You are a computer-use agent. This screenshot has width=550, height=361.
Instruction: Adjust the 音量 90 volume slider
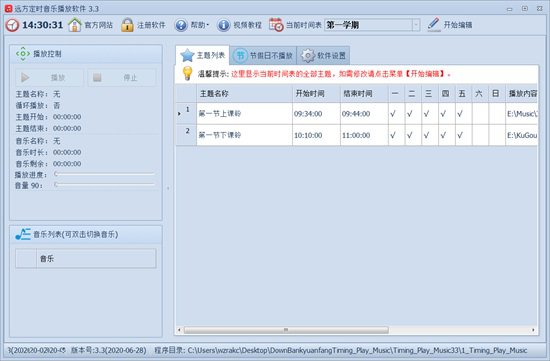pos(105,185)
